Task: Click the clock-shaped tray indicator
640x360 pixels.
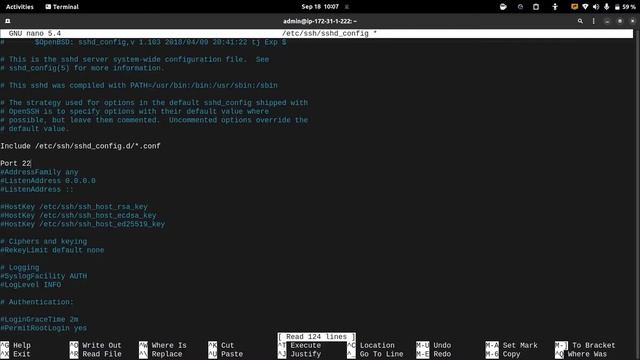Action: tap(520, 7)
